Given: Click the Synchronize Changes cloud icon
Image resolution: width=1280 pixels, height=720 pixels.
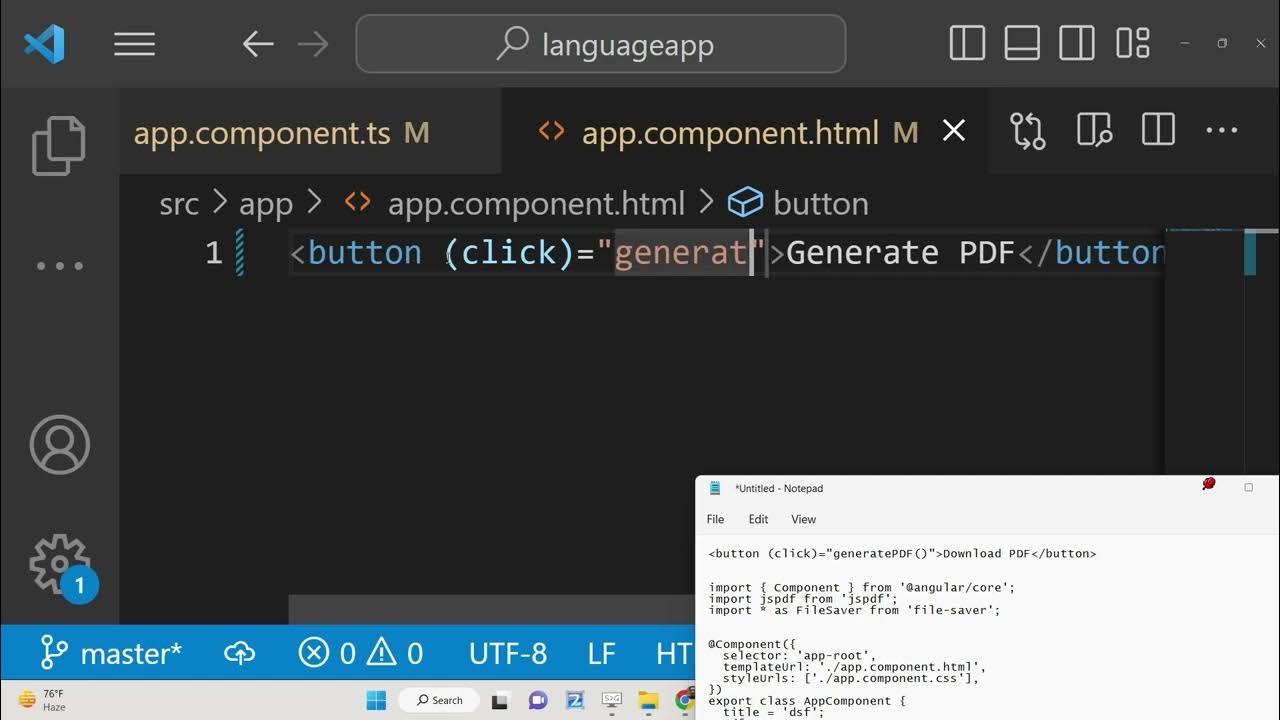Looking at the screenshot, I should click(x=240, y=654).
